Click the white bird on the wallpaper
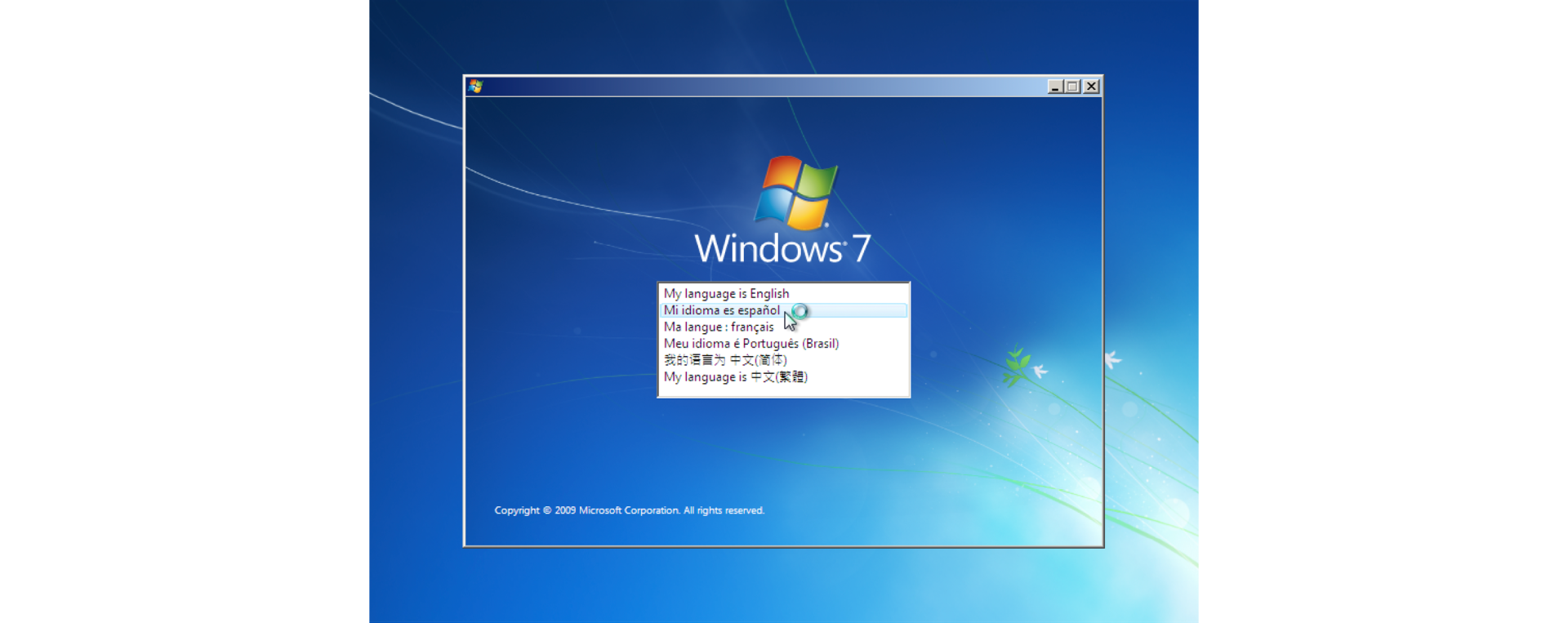Screen dimensions: 1568x623 coord(1112,359)
